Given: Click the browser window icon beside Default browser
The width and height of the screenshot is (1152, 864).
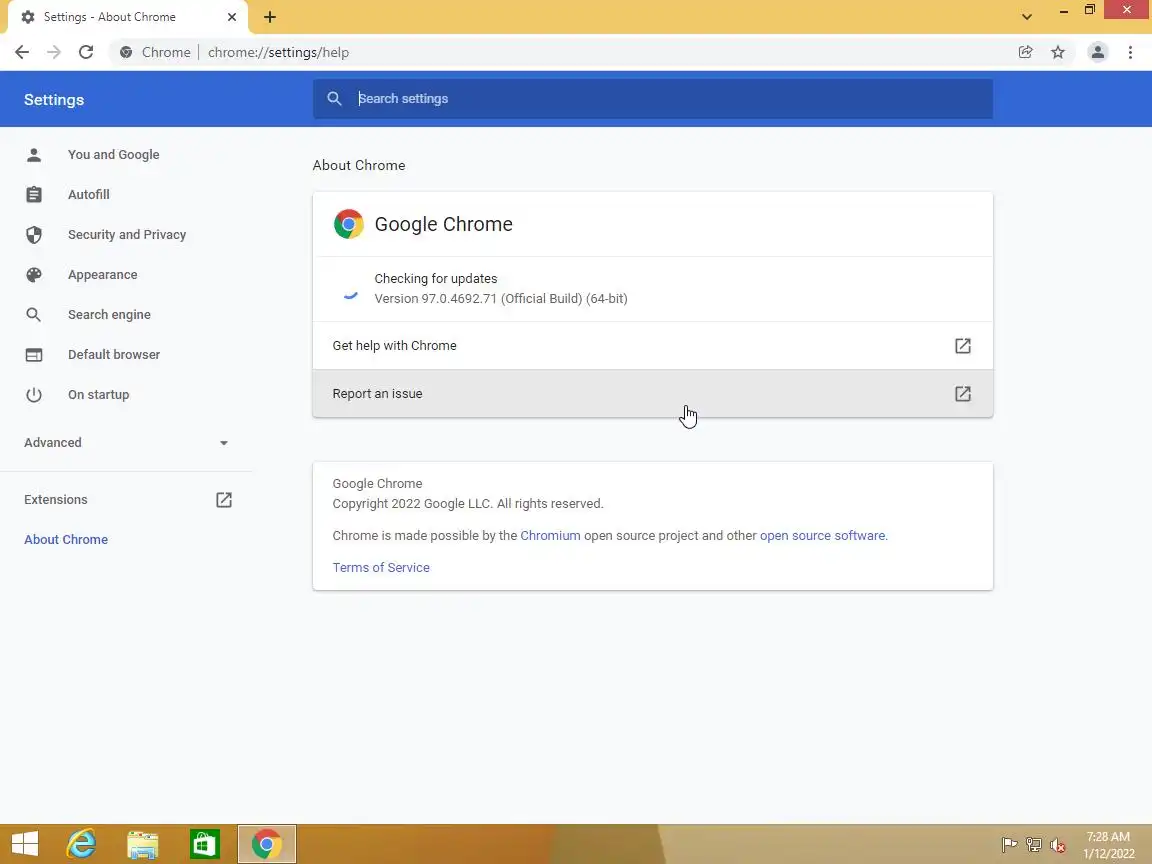Looking at the screenshot, I should 34,355.
